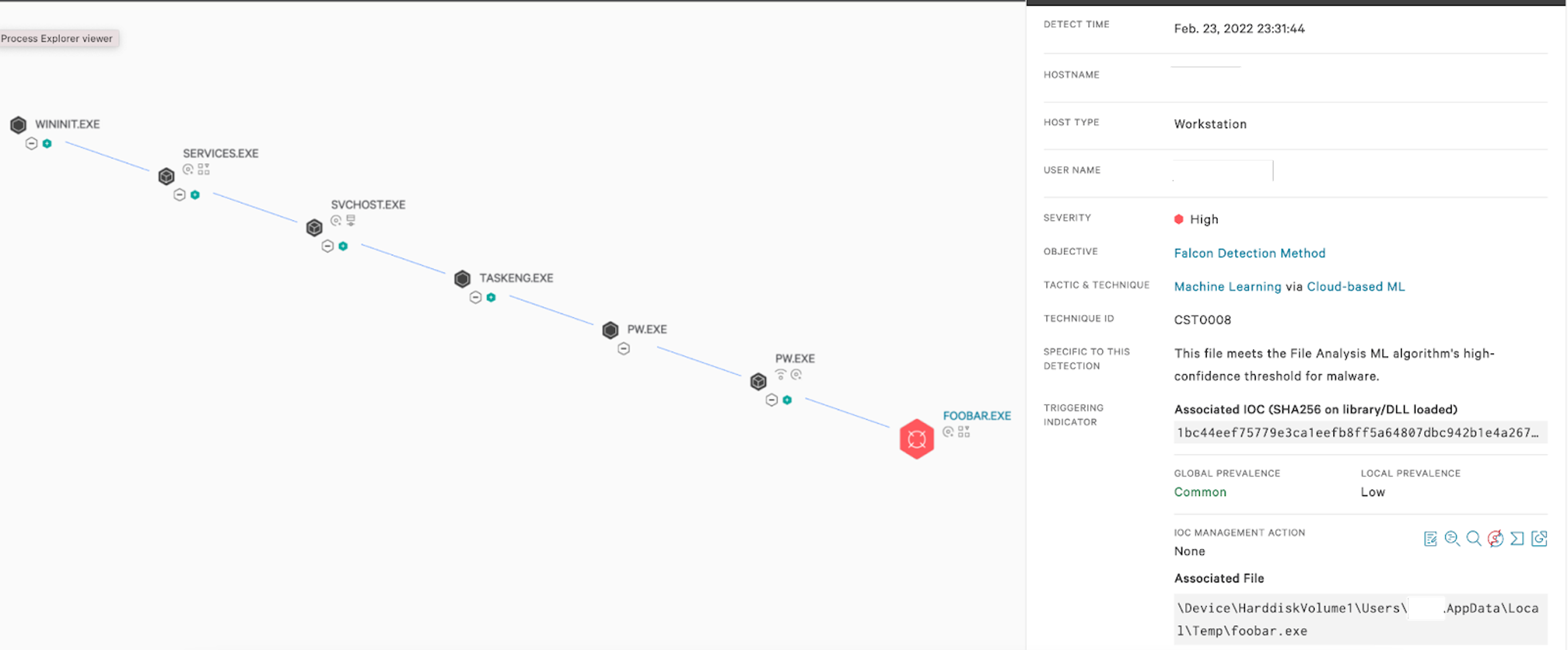Click the plain magnifier IOC search icon
Viewport: 1568px width, 650px height.
(x=1473, y=539)
